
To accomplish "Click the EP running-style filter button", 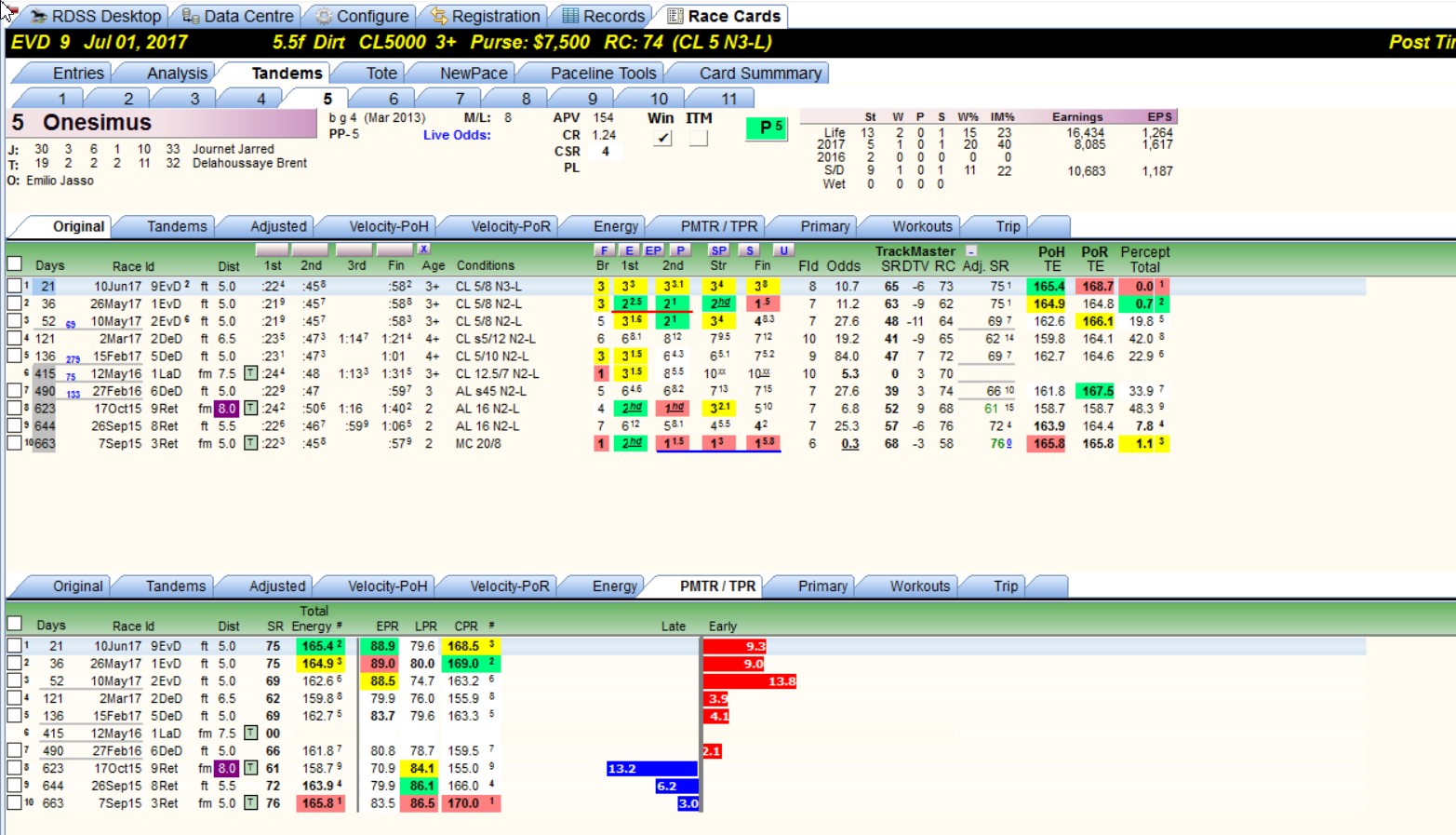I will 654,250.
